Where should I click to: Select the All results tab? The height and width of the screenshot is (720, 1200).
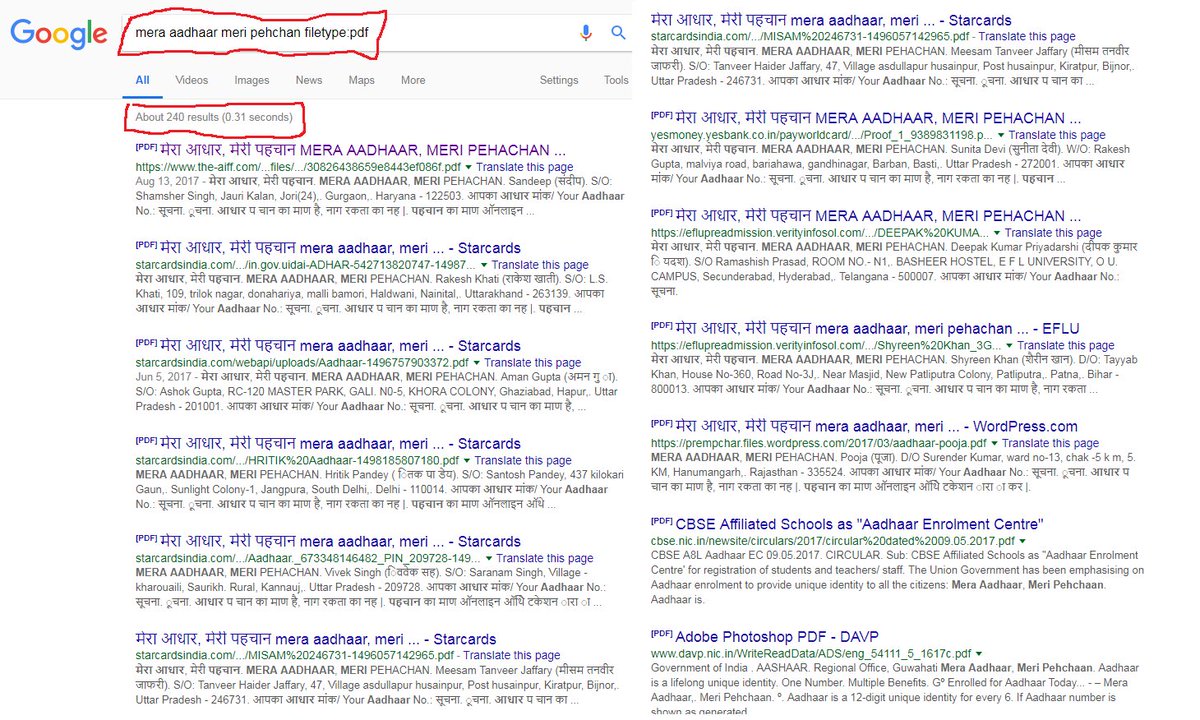143,80
